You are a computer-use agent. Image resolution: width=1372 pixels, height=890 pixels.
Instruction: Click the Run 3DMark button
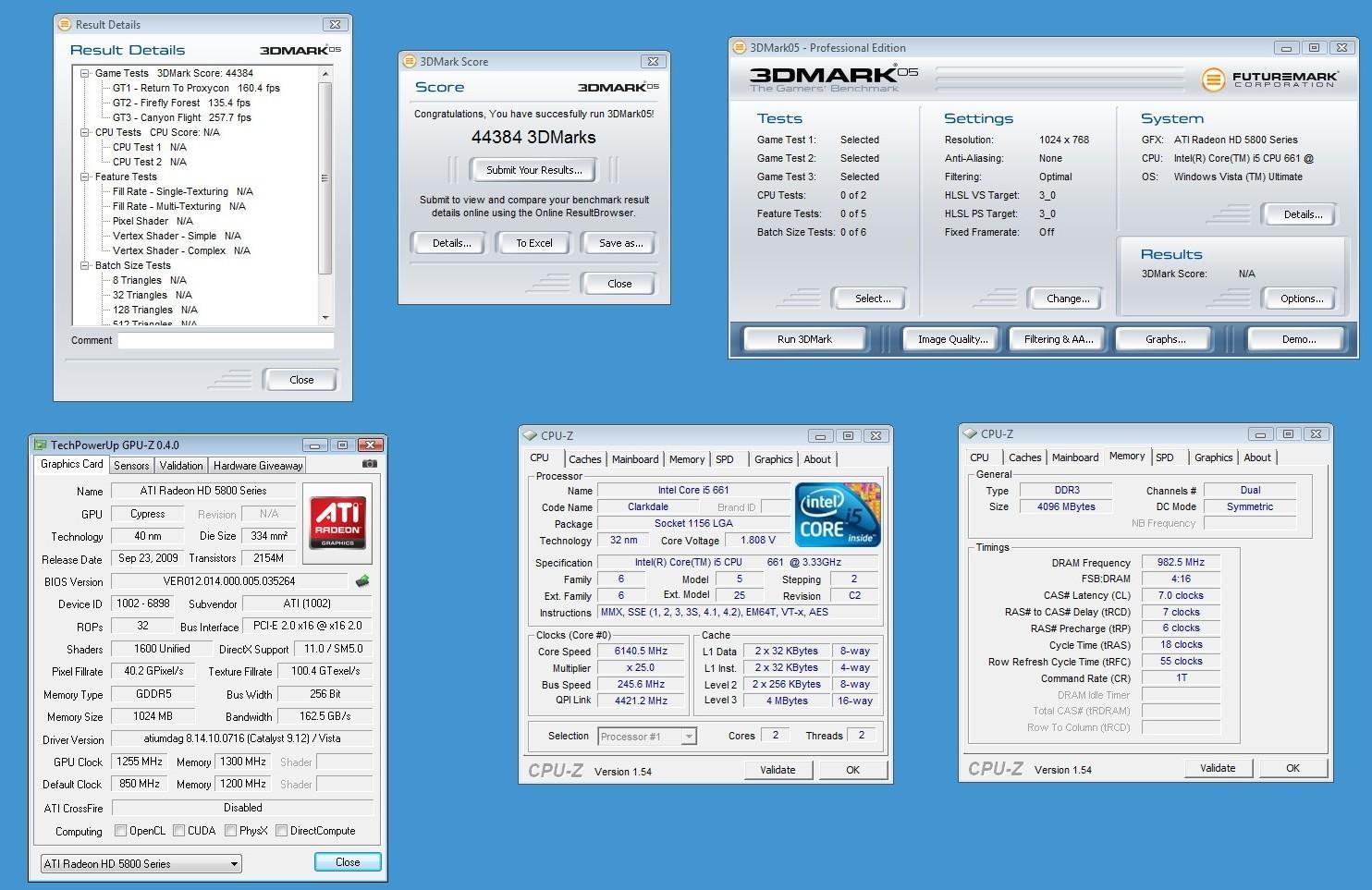point(804,339)
